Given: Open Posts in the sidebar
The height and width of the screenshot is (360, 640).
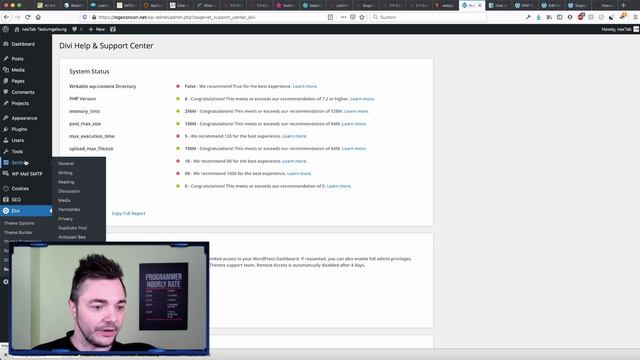Looking at the screenshot, I should pos(17,59).
